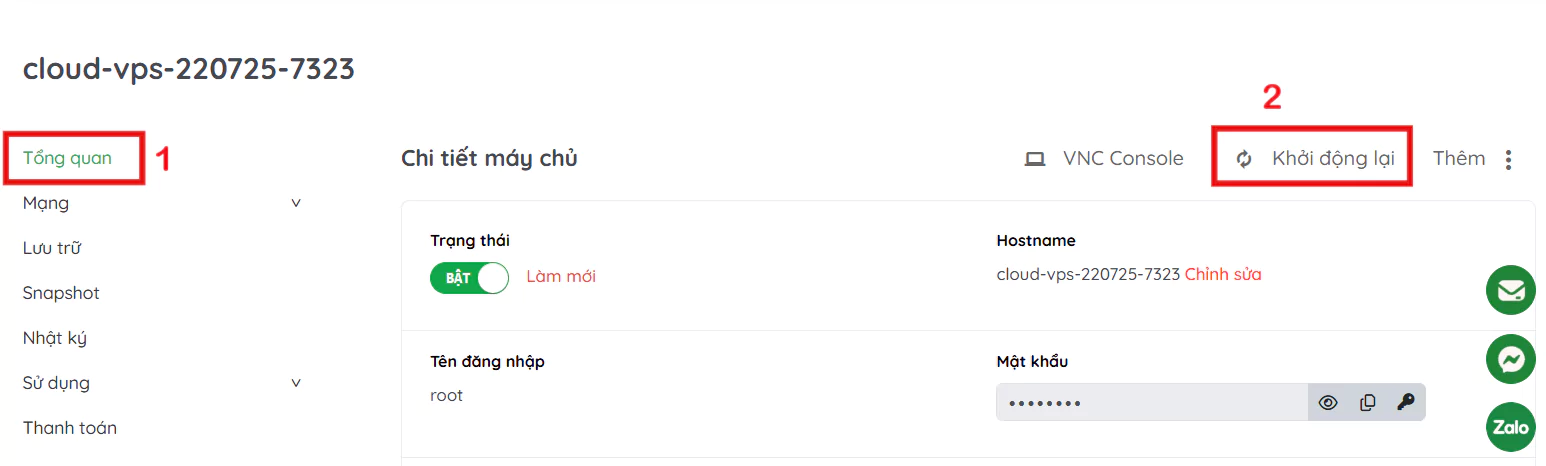Open the Snapshot sidebar item

pos(61,293)
